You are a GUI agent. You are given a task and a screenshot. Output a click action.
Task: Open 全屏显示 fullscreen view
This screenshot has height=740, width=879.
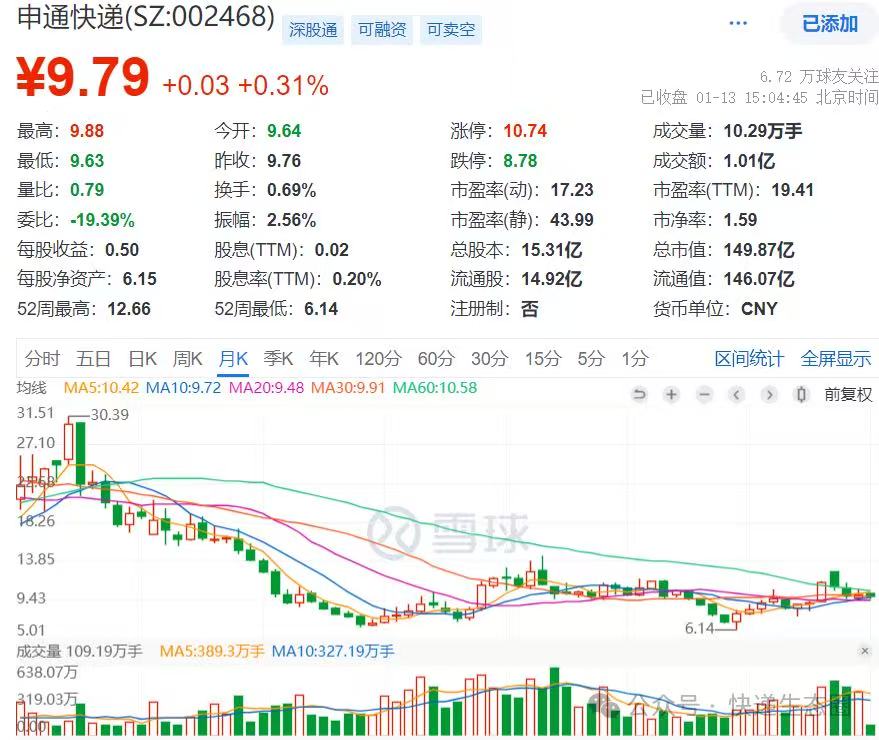pos(836,359)
